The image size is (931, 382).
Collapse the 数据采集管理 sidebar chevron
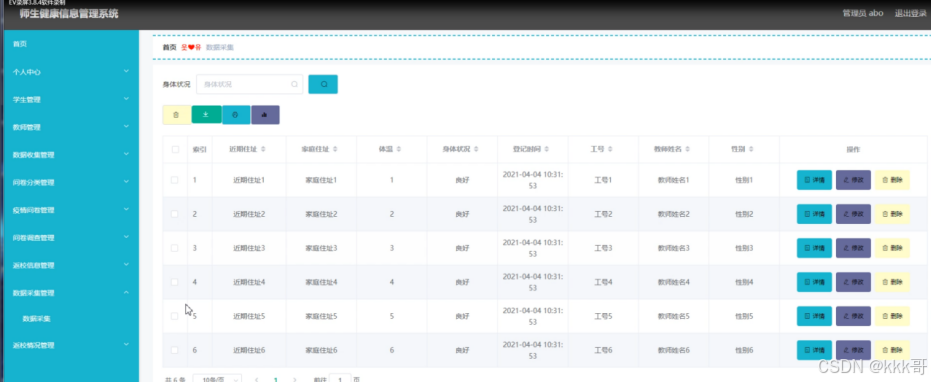pyautogui.click(x=126, y=292)
